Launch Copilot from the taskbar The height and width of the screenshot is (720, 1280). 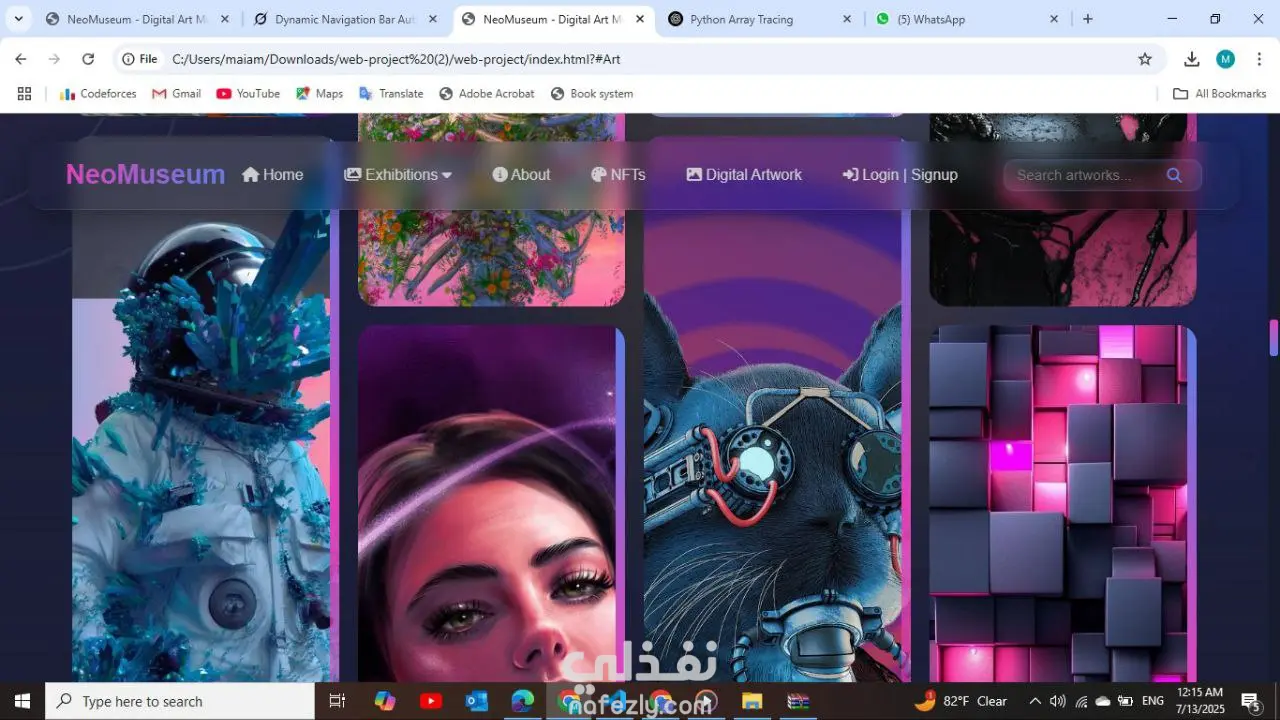click(x=385, y=701)
